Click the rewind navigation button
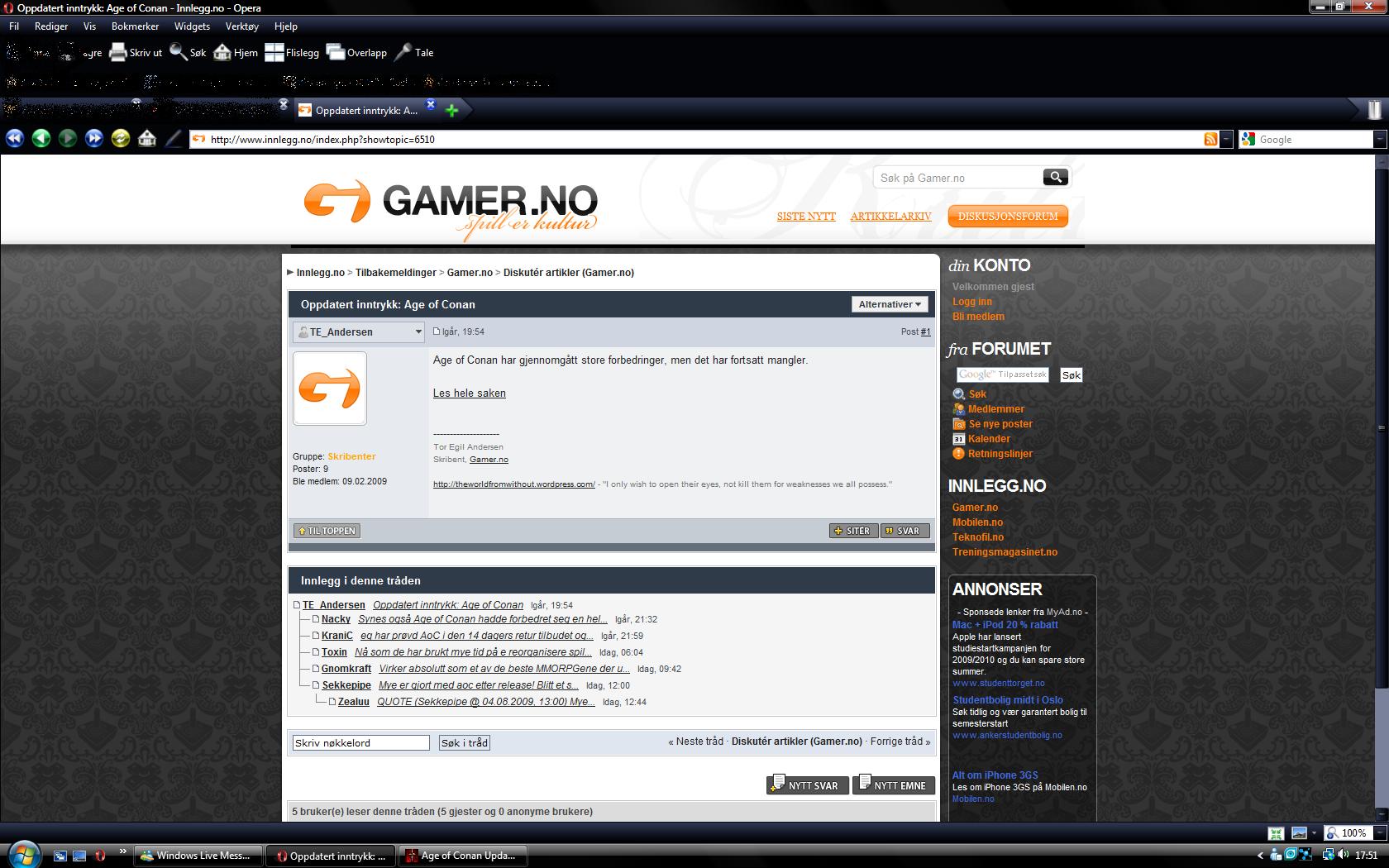 15,138
